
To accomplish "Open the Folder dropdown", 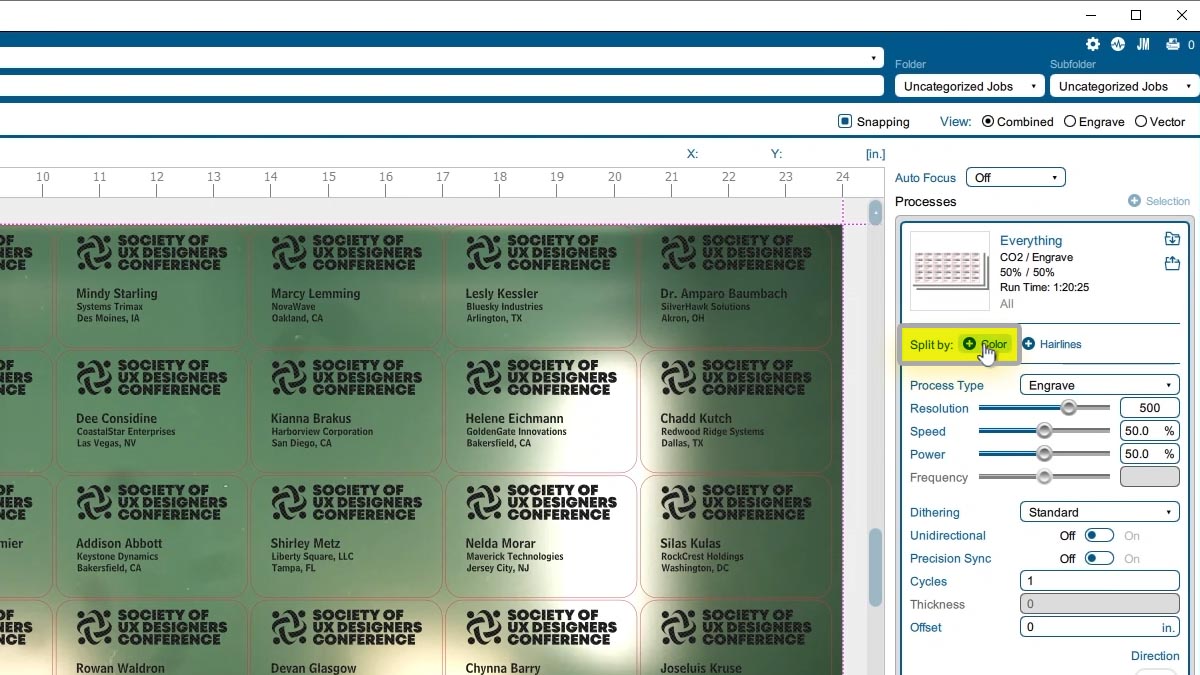I will tap(969, 87).
